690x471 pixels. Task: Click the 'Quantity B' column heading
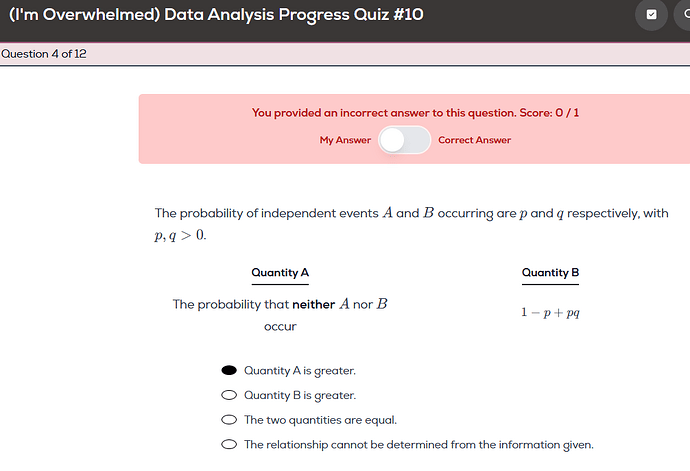coord(550,272)
